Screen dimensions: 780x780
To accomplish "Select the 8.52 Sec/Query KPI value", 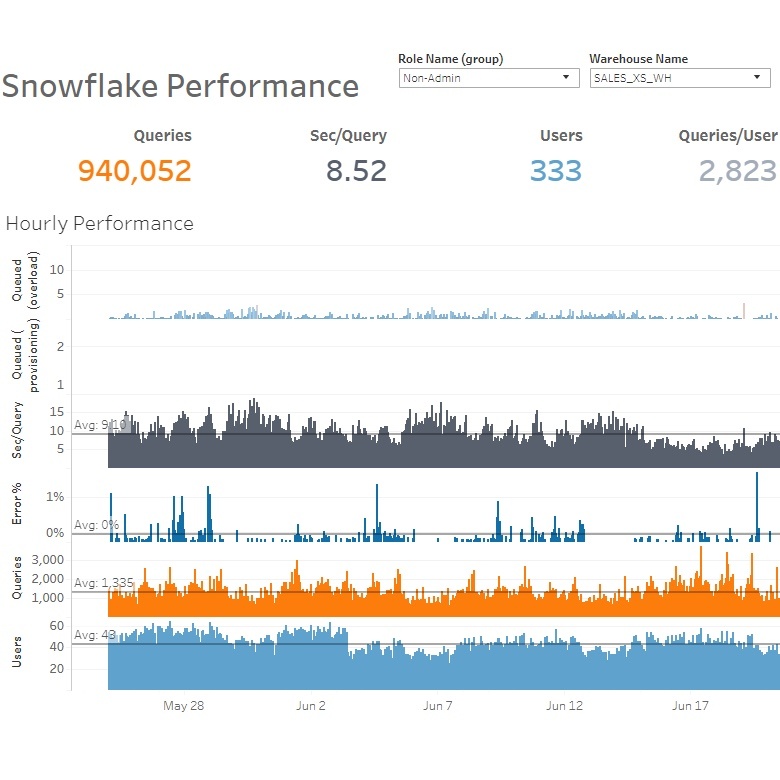I will 356,171.
